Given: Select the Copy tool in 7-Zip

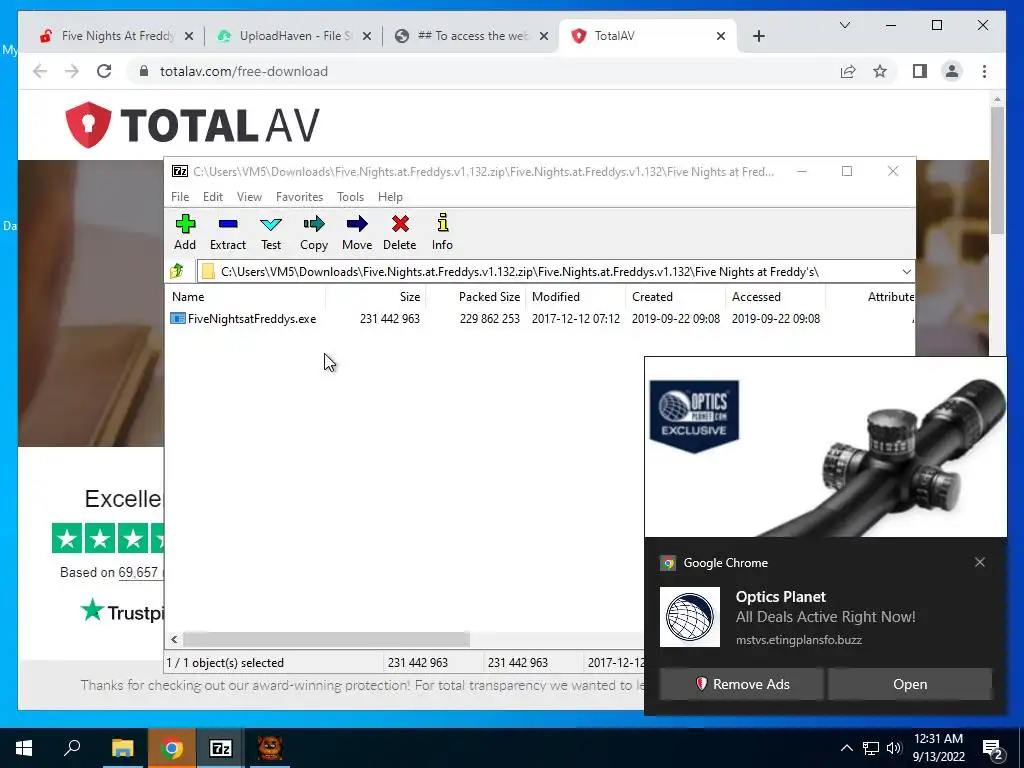Looking at the screenshot, I should (x=313, y=232).
